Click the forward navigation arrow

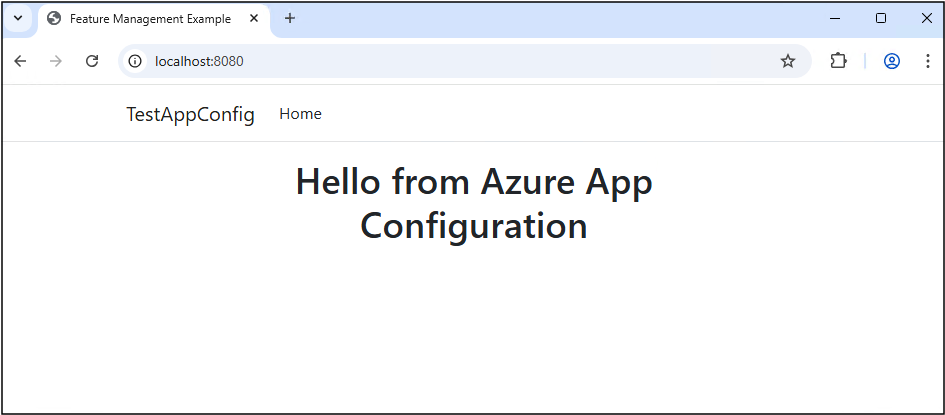pyautogui.click(x=56, y=61)
